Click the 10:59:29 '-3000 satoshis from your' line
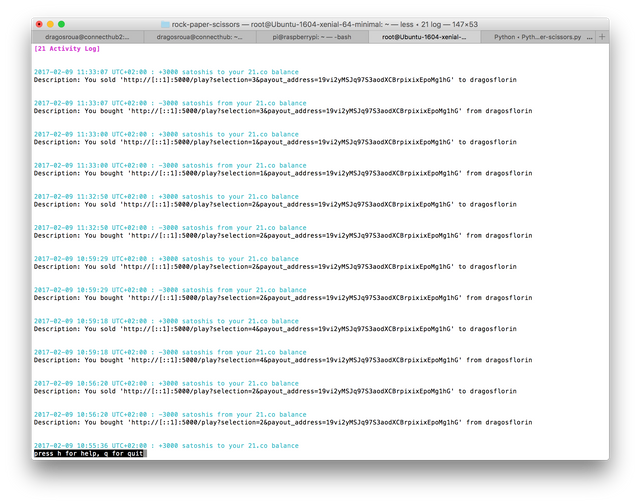Image resolution: width=640 pixels, height=504 pixels. pos(170,290)
